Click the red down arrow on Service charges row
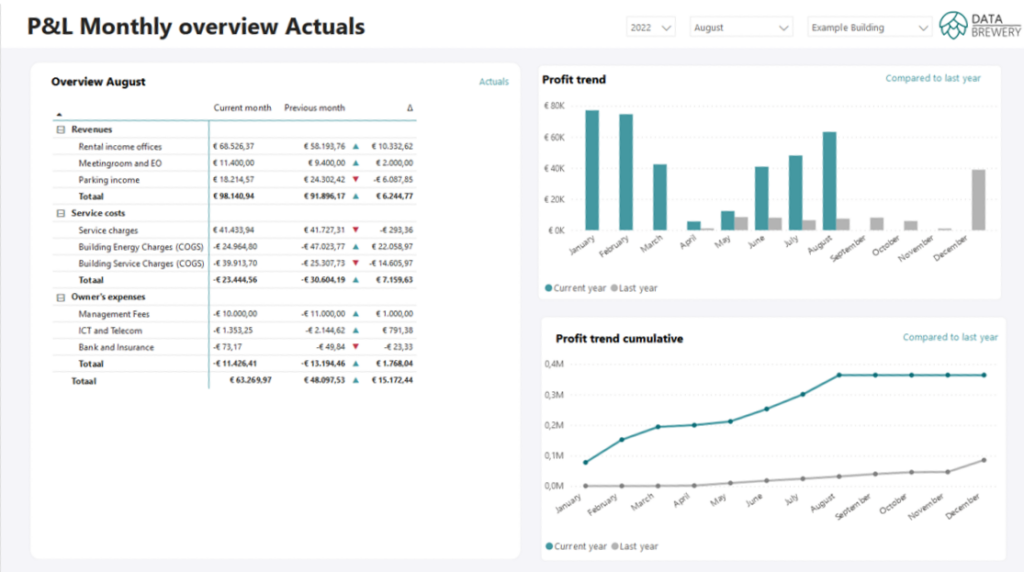The image size is (1024, 572). tap(355, 230)
